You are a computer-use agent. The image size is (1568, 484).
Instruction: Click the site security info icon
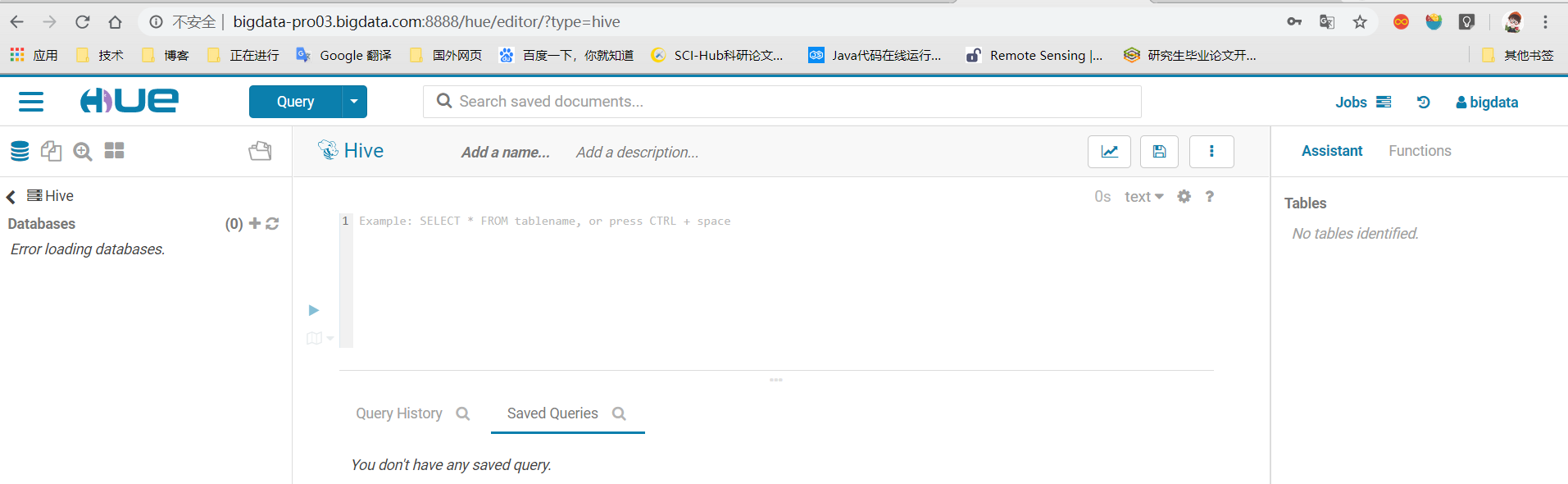156,22
